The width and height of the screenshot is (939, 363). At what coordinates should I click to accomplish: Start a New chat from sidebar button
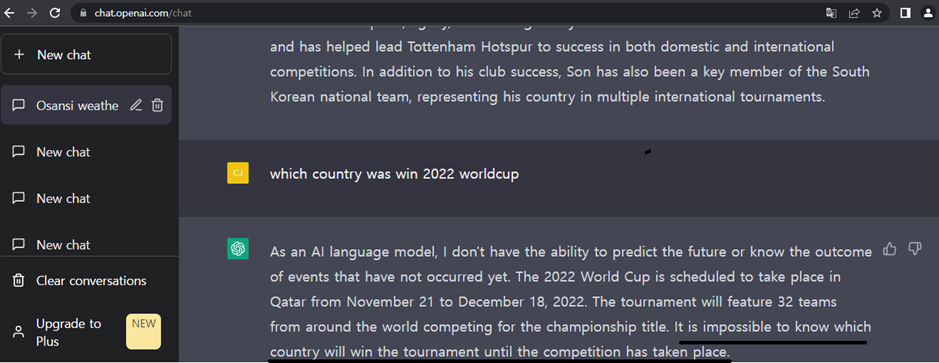86,55
